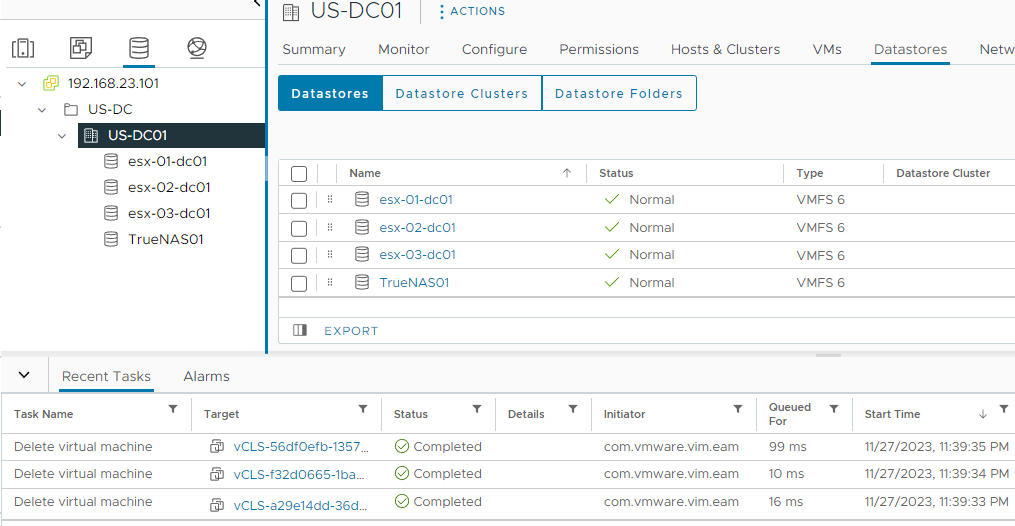Screen dimensions: 1015x526
Task: Click datastore icon beside TrueNAS01 in tree
Action: 111,239
